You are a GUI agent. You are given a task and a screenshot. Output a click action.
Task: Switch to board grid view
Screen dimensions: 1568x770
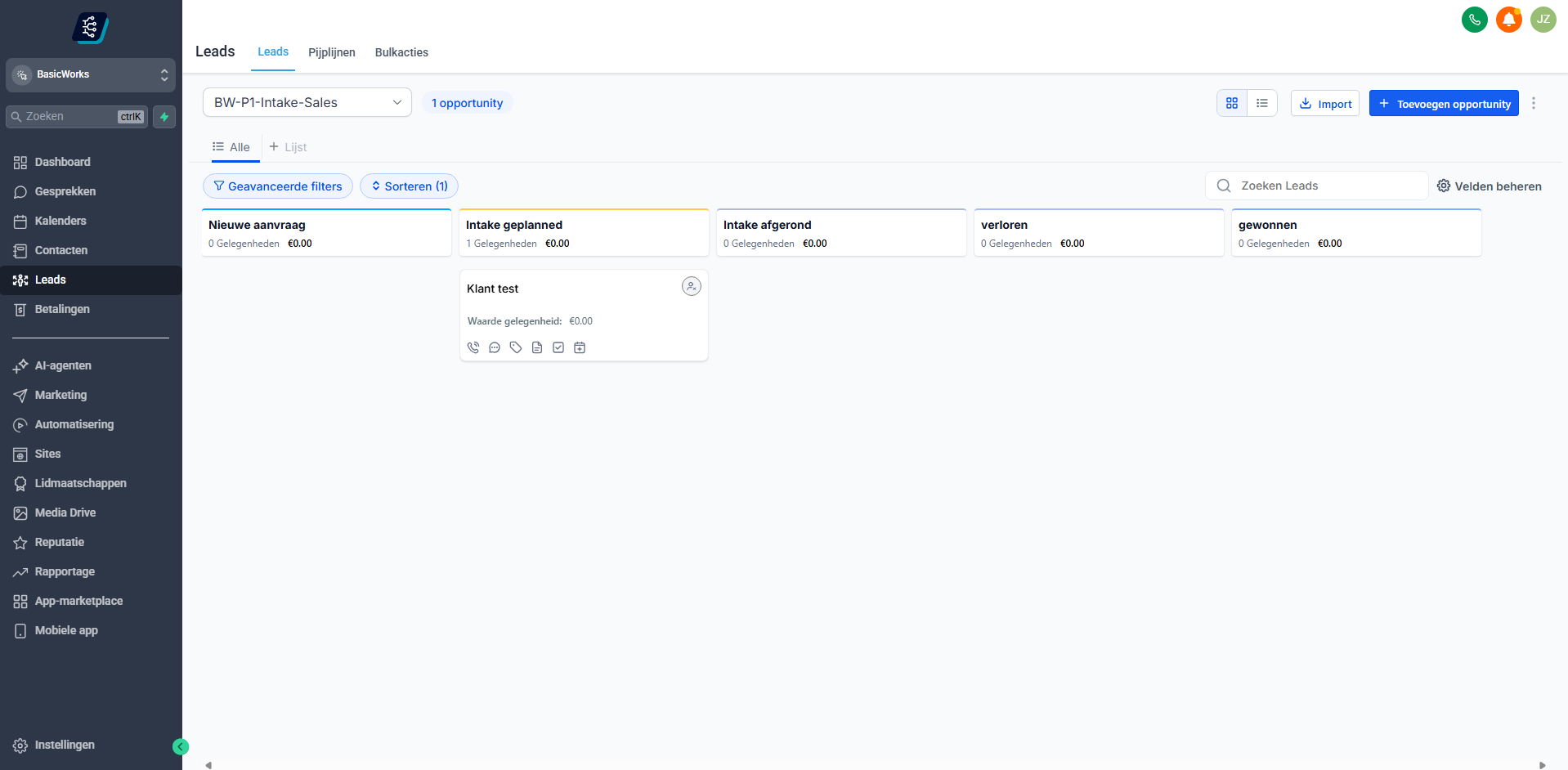point(1232,103)
